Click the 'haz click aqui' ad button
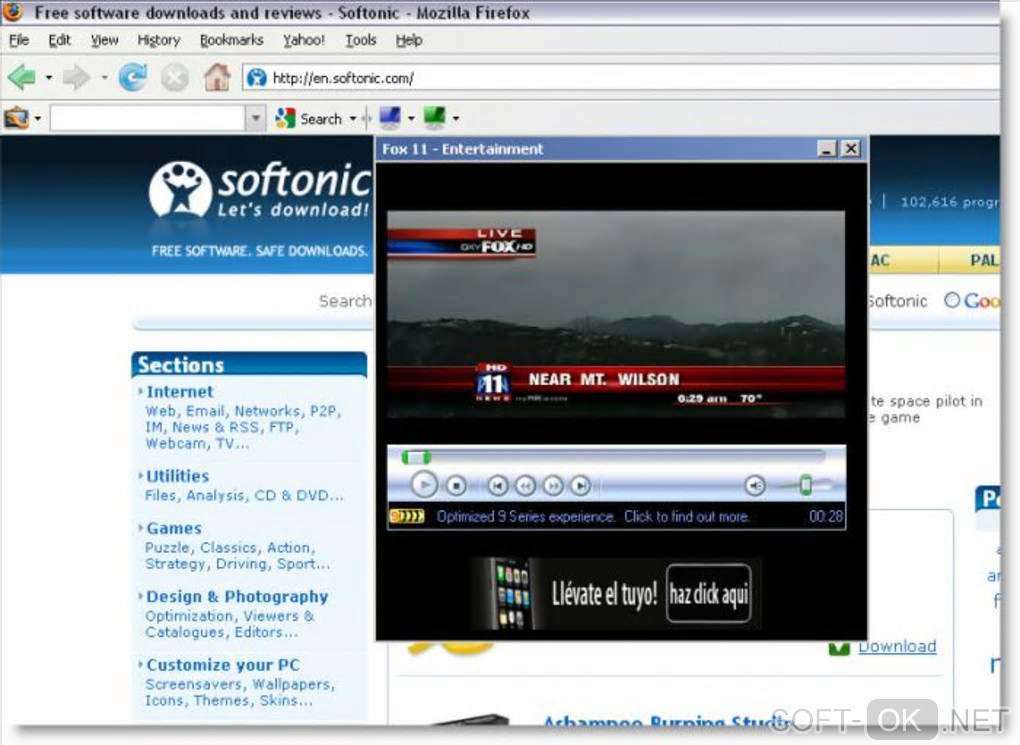Viewport: 1020px width, 745px height. coord(709,593)
